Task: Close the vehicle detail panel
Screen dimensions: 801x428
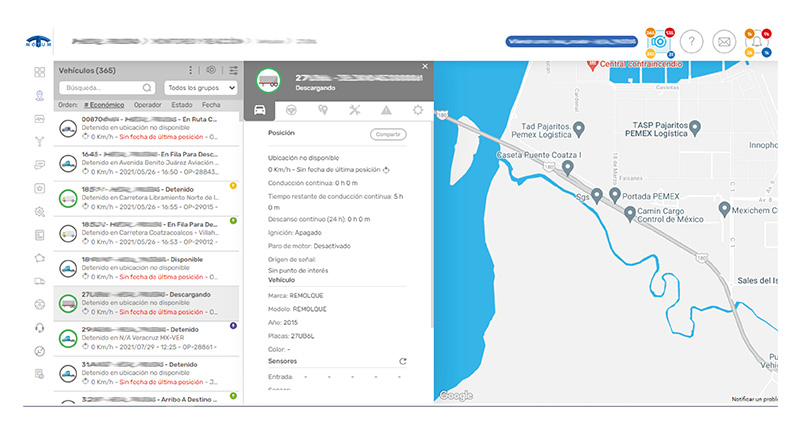Action: tap(425, 67)
